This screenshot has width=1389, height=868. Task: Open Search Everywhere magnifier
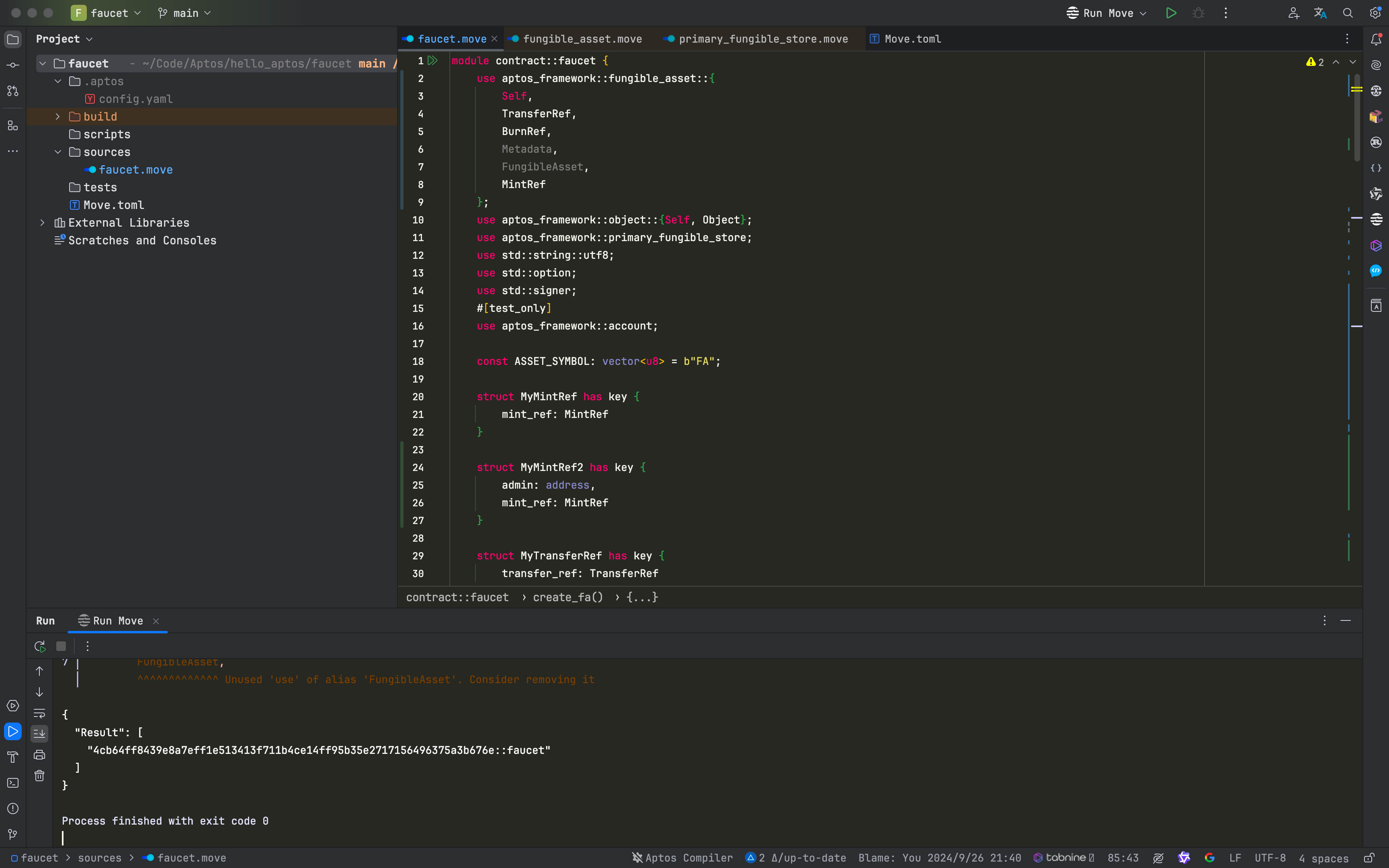click(1348, 12)
